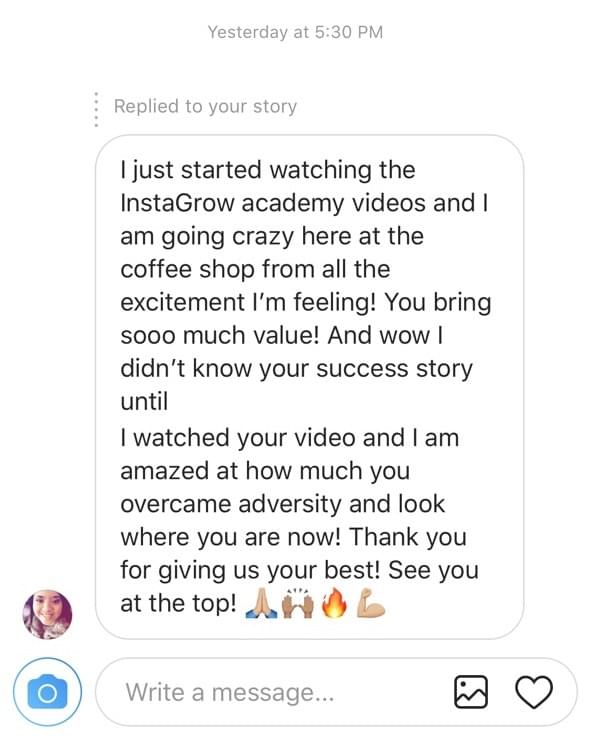Viewport: 591px width, 749px height.
Task: Click the phrase 'coffee shop from all the'
Action: point(255,269)
